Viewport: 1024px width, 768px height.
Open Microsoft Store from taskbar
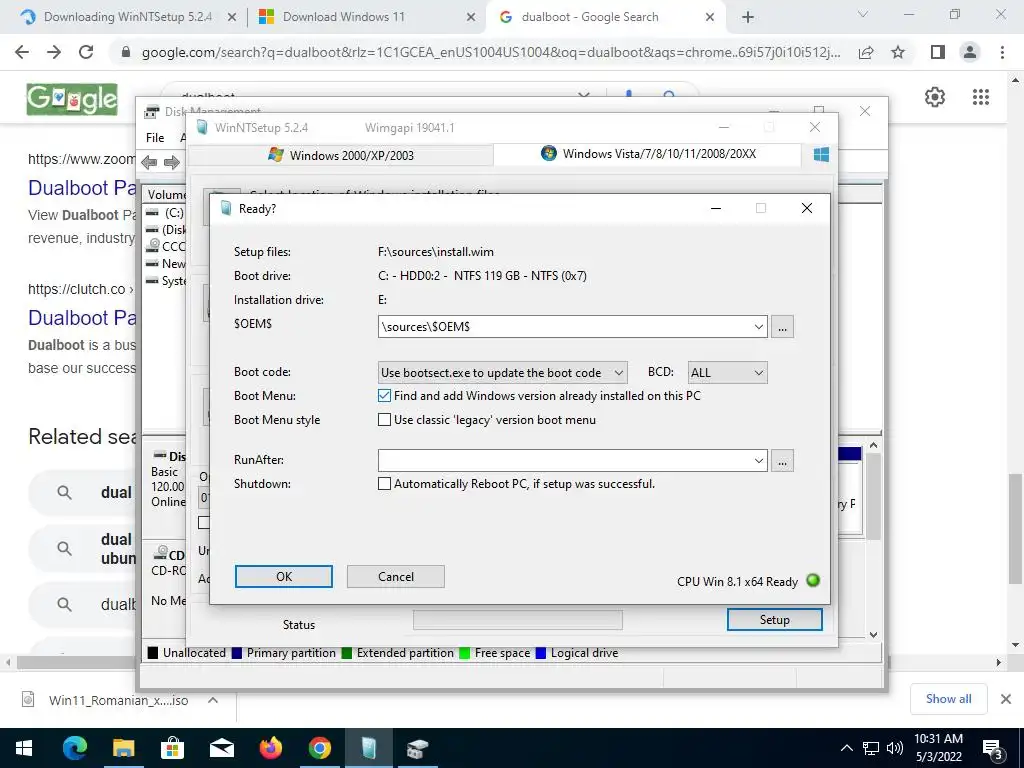pyautogui.click(x=172, y=748)
